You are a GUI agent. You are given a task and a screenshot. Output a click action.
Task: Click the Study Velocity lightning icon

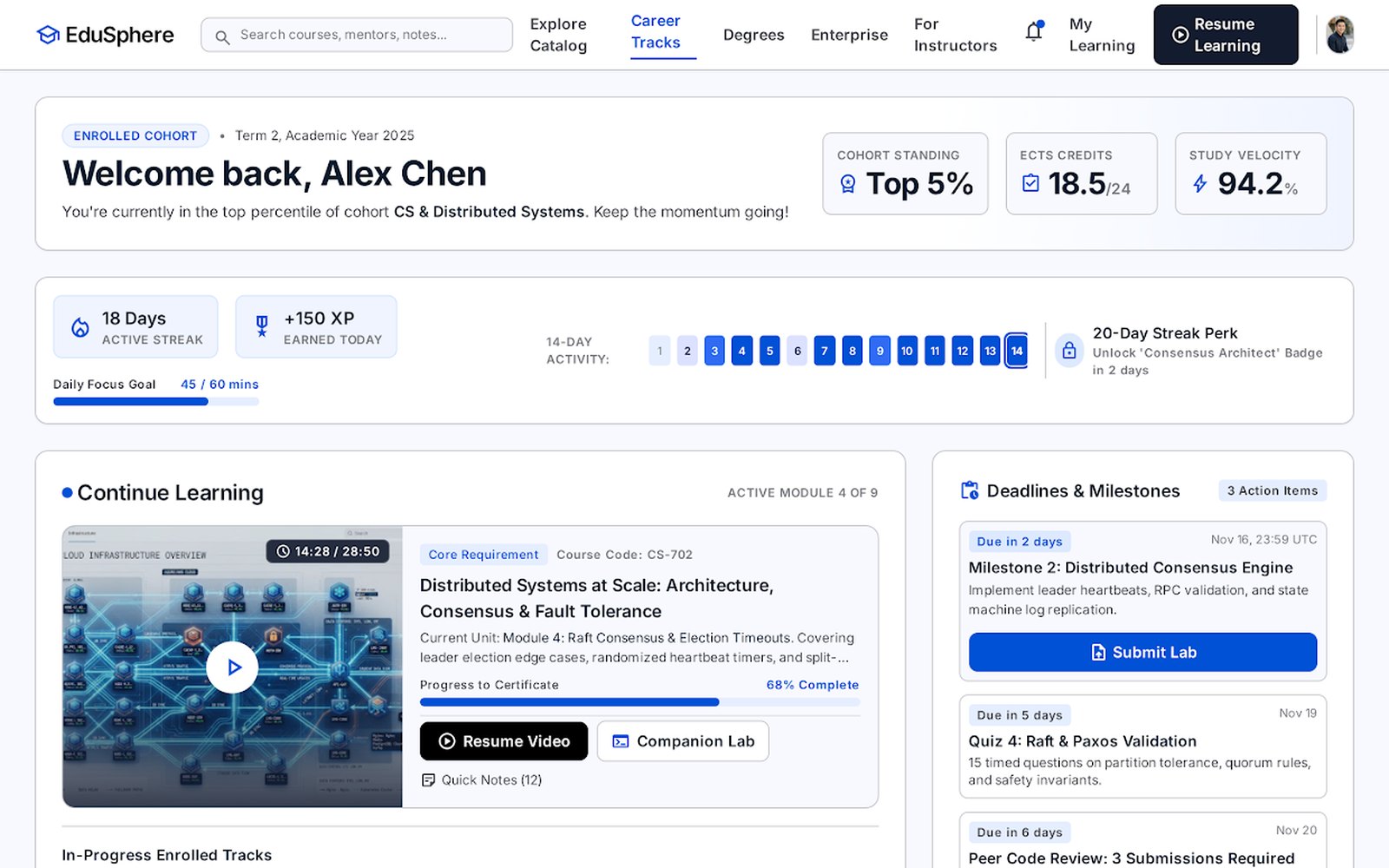point(1200,183)
